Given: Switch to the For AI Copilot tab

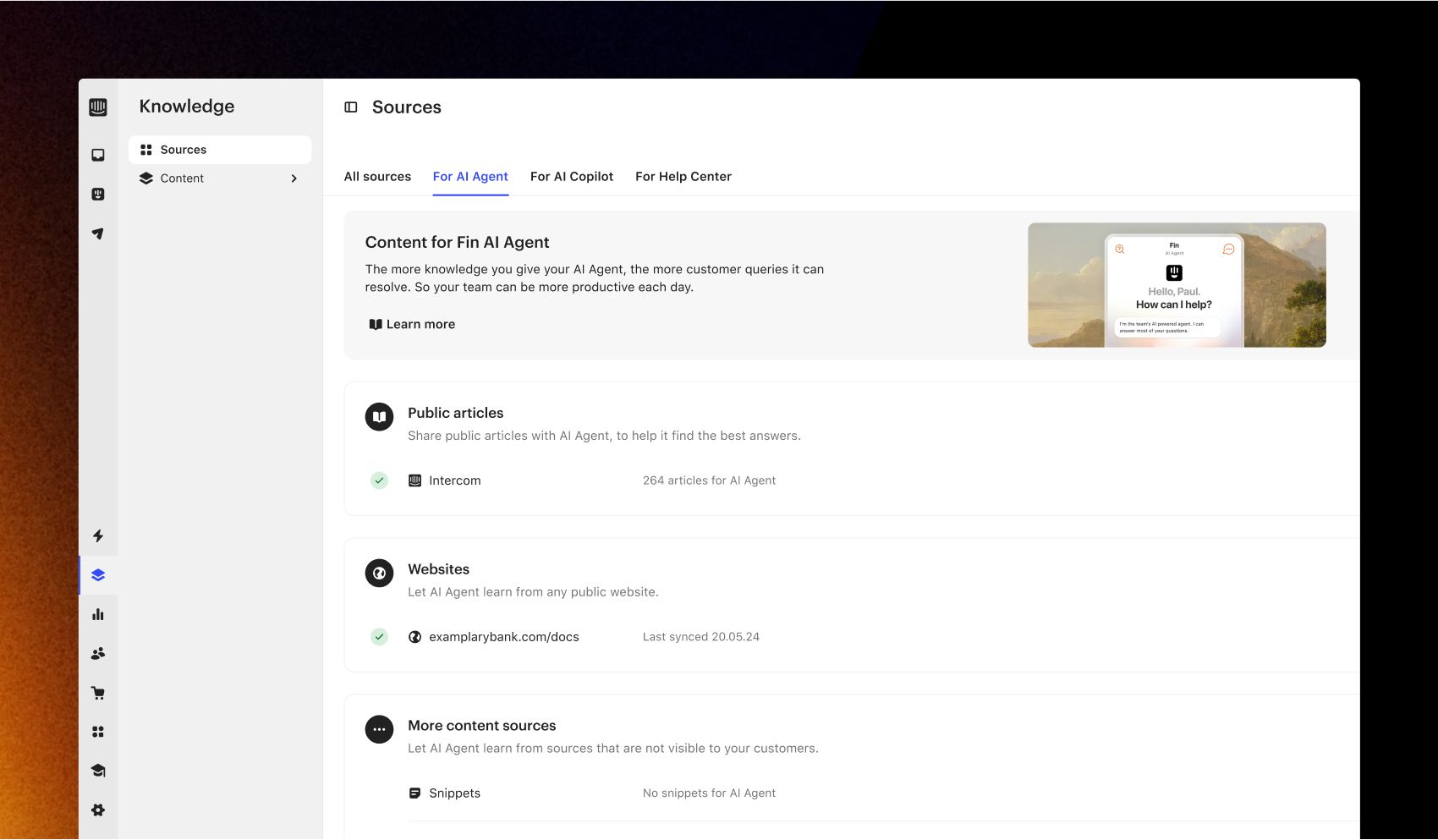Looking at the screenshot, I should pos(571,177).
